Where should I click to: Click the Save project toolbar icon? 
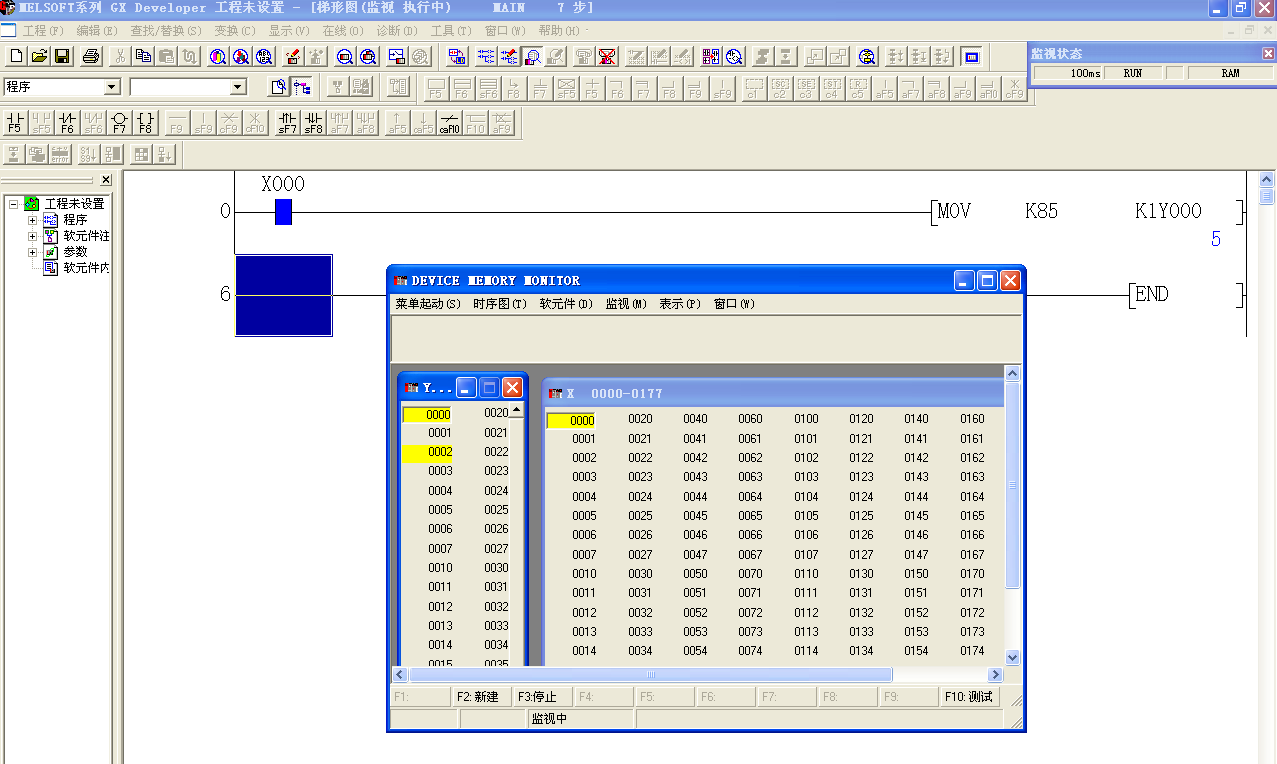tap(62, 56)
